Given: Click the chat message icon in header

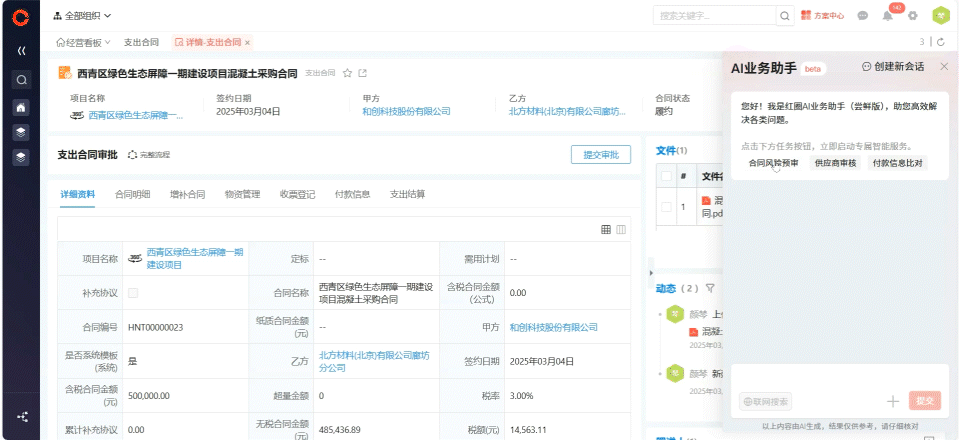Looking at the screenshot, I should point(862,16).
